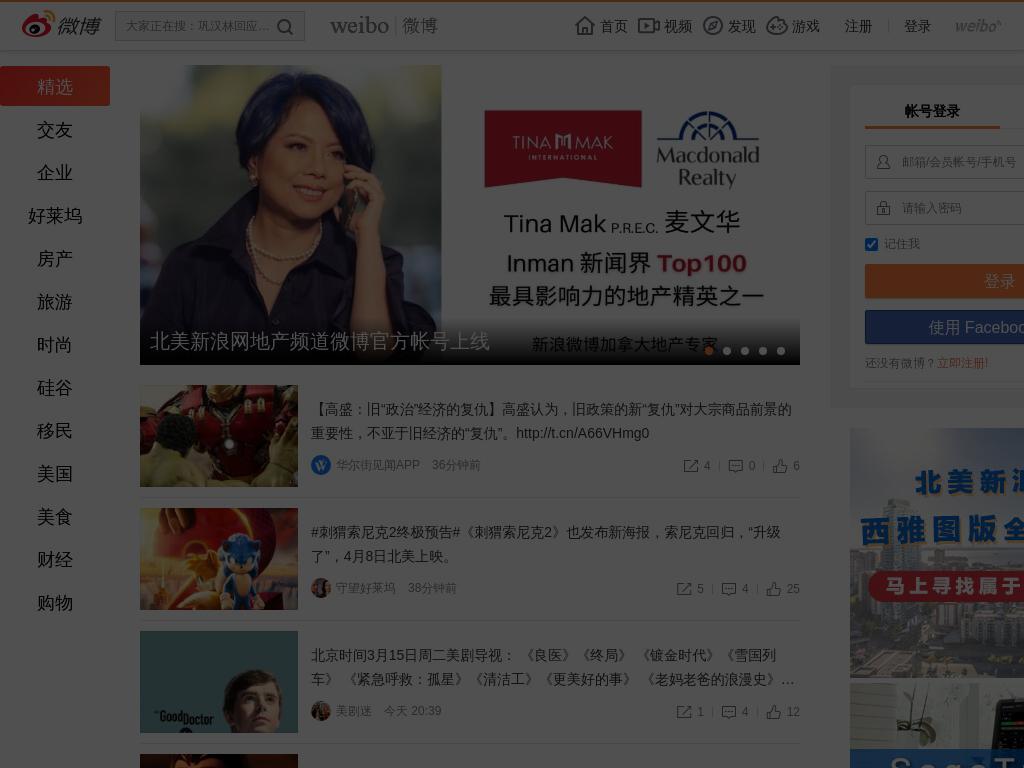Viewport: 1024px width, 768px height.
Task: Comment icon on 守望好莱坞 post
Action: pos(729,589)
